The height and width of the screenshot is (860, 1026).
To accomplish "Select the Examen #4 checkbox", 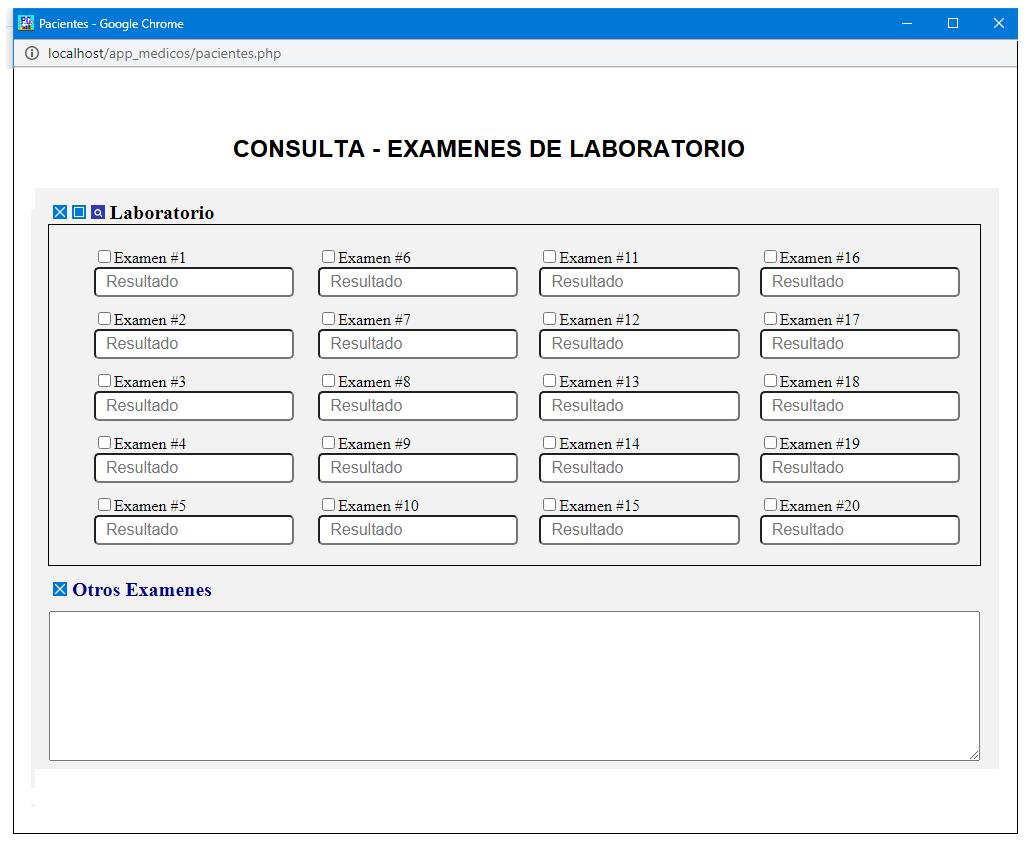I will click(104, 442).
